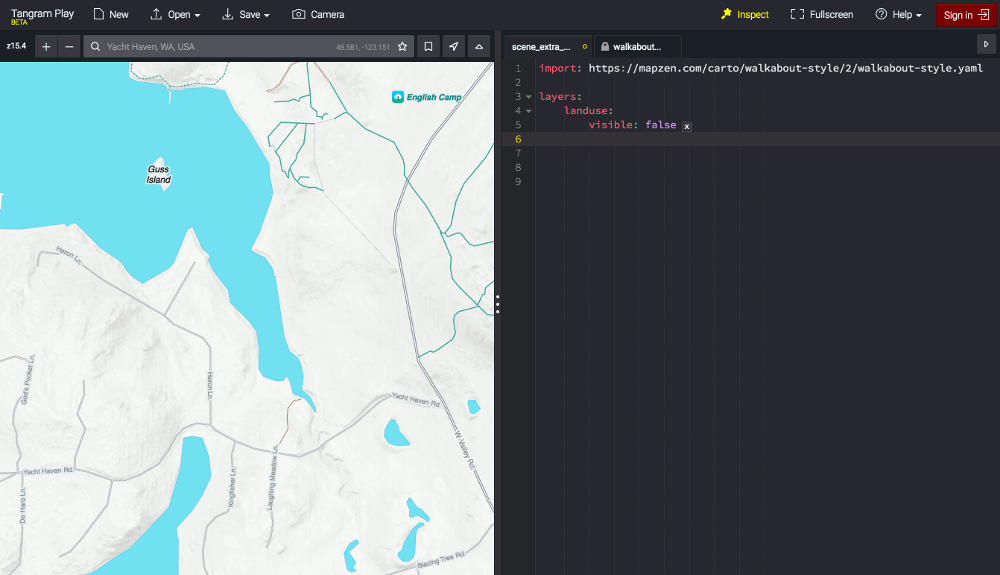Click the Camera screenshot button
Screen dimensions: 1000x575
[x=318, y=14]
